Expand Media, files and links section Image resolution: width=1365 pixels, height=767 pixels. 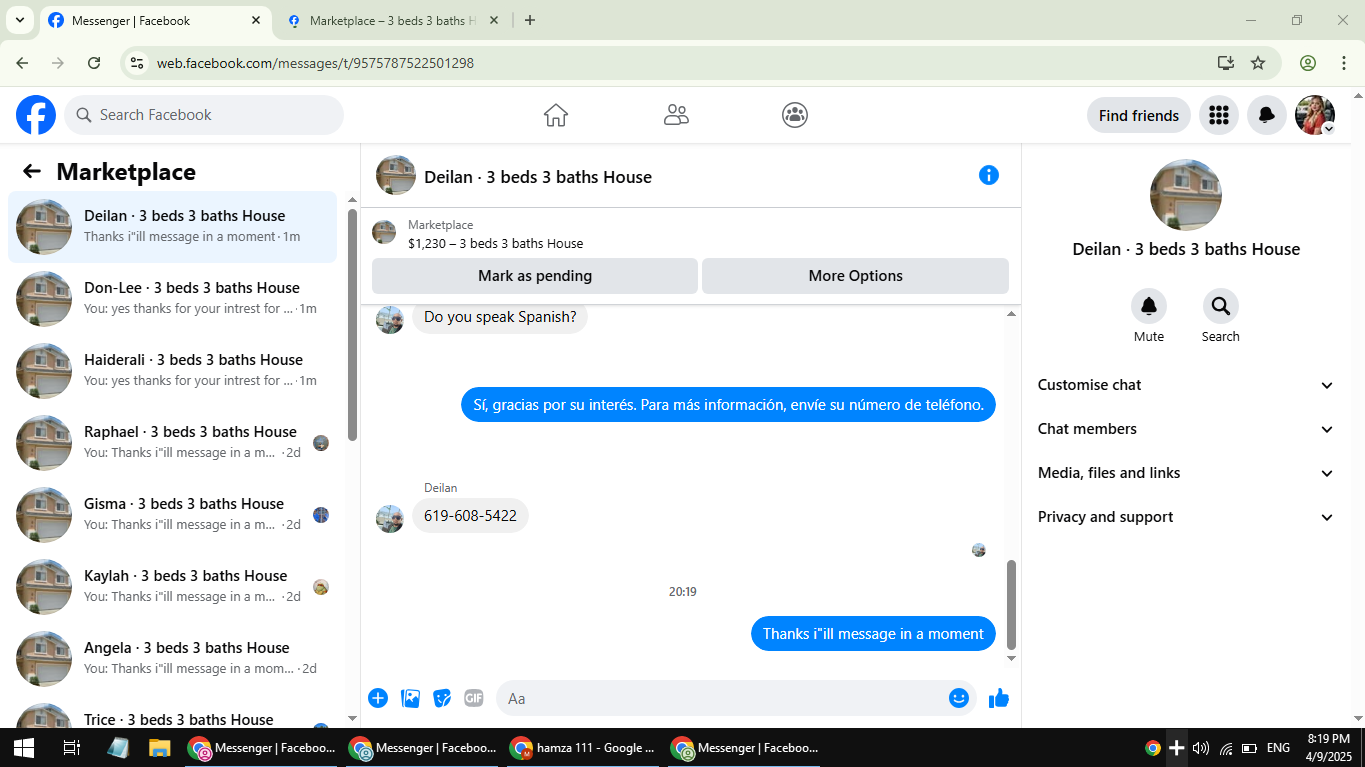tap(1186, 473)
